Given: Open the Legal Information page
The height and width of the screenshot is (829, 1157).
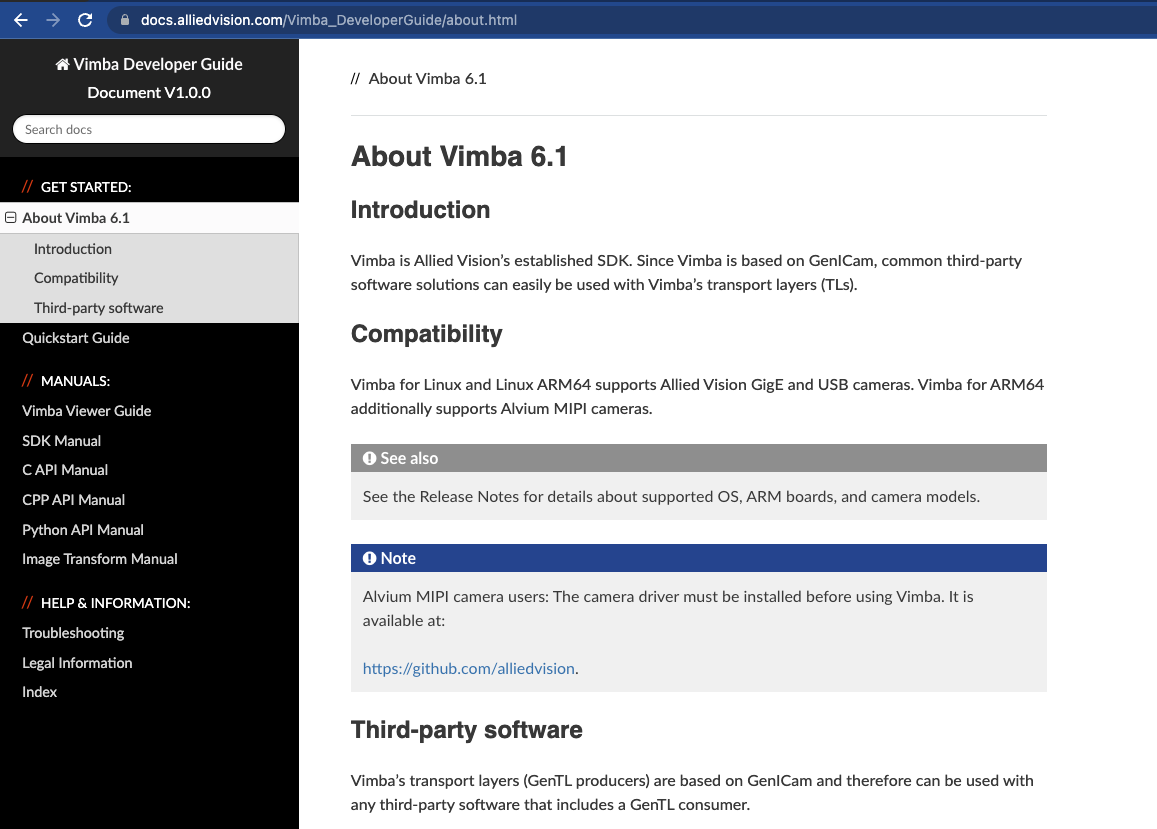Looking at the screenshot, I should (77, 663).
